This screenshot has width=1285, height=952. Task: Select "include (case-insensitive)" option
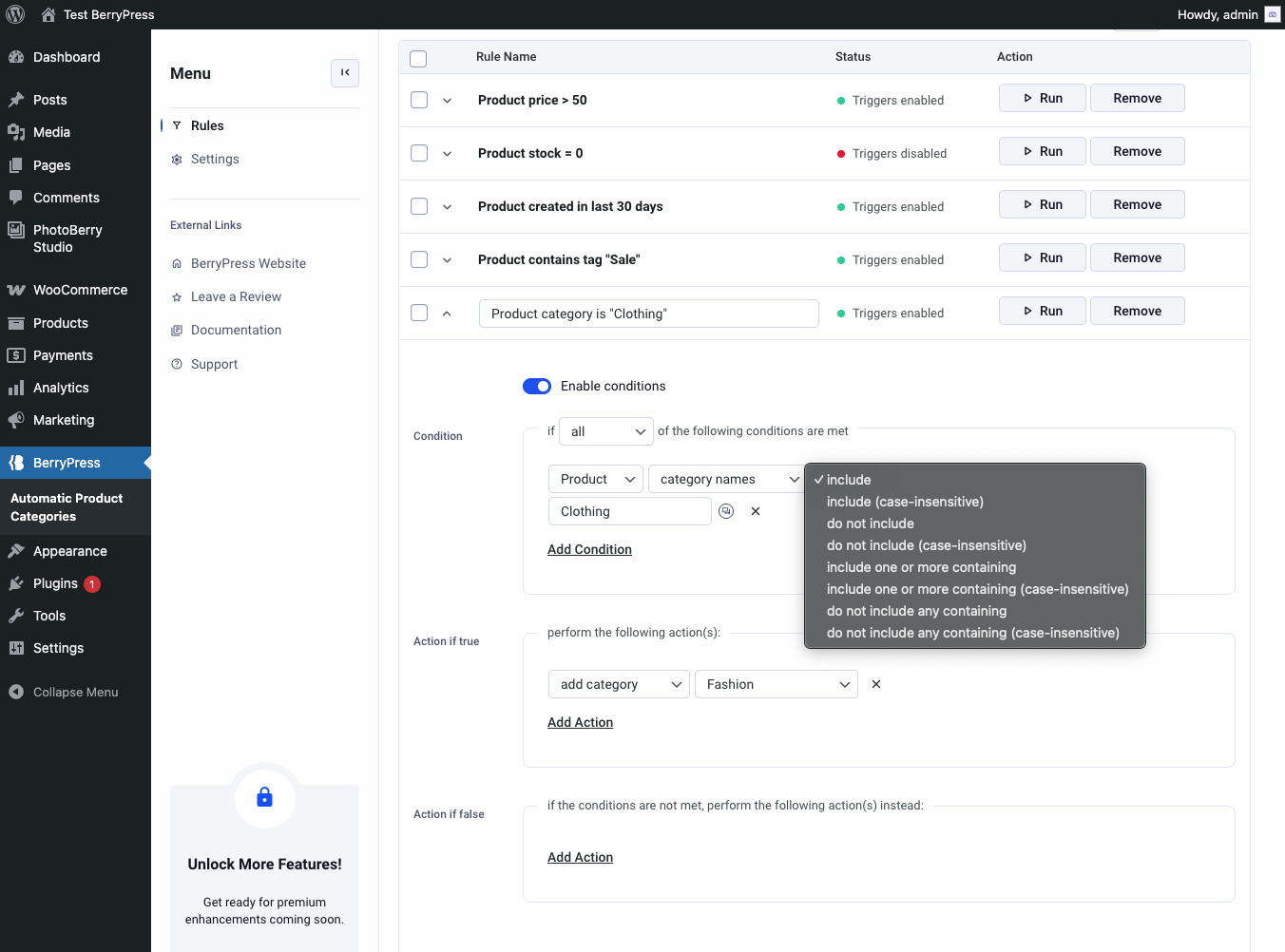click(x=975, y=502)
